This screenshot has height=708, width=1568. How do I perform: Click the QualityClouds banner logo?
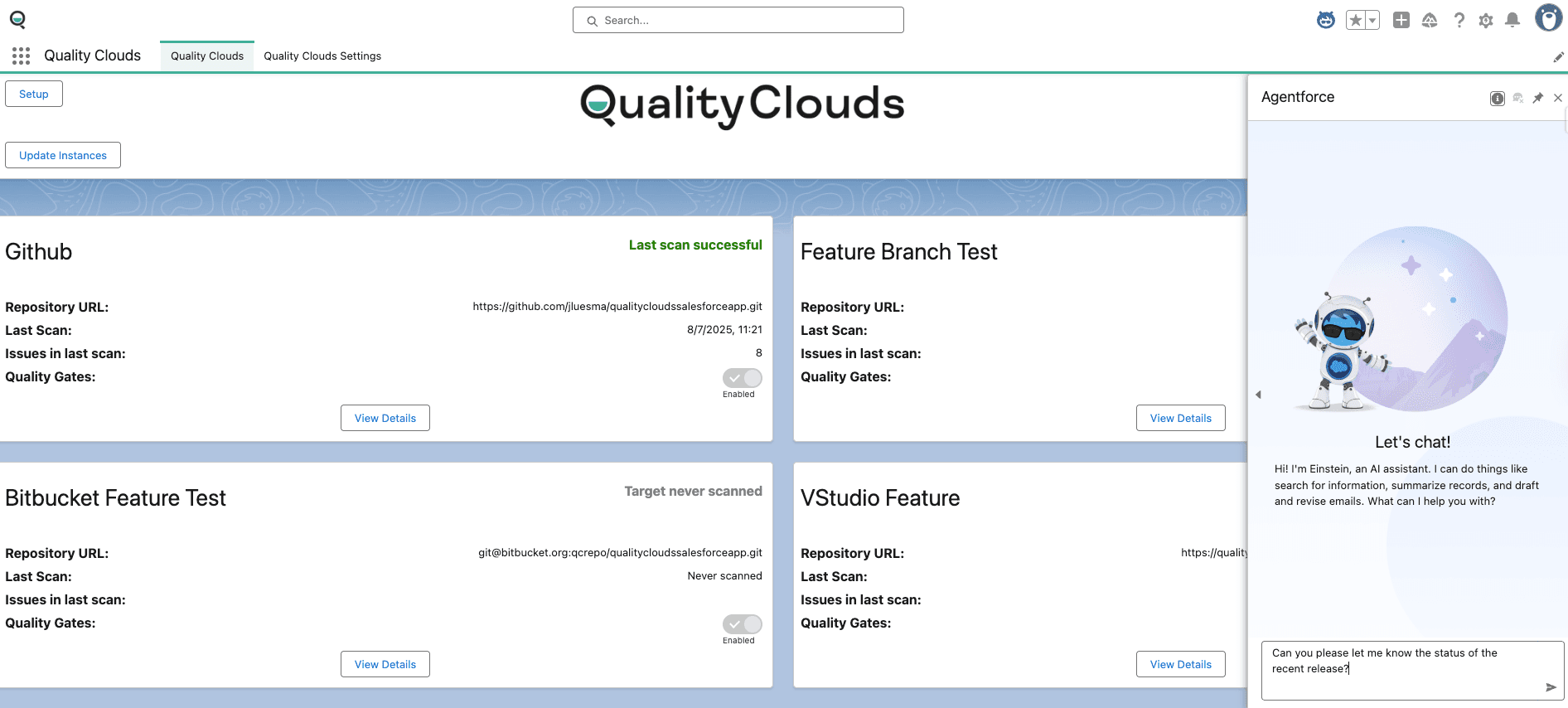pos(742,105)
